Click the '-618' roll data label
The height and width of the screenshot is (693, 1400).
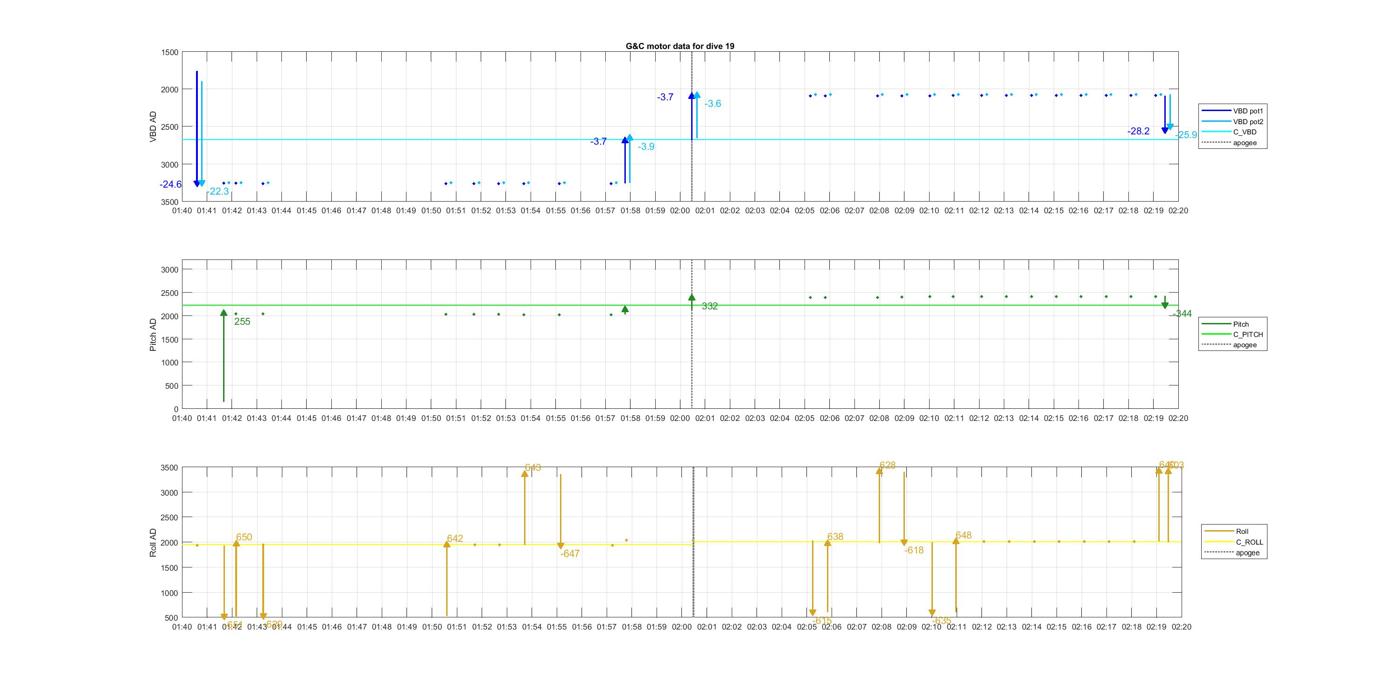point(914,550)
